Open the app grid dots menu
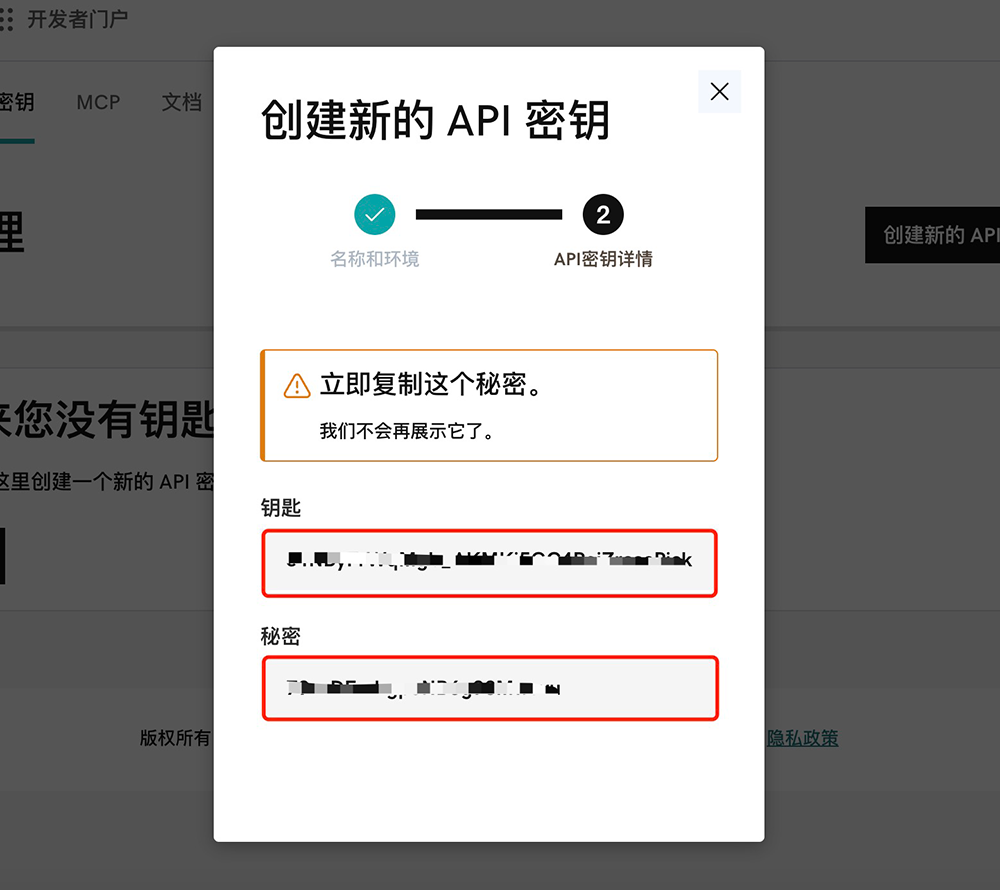The image size is (1000, 890). point(6,19)
